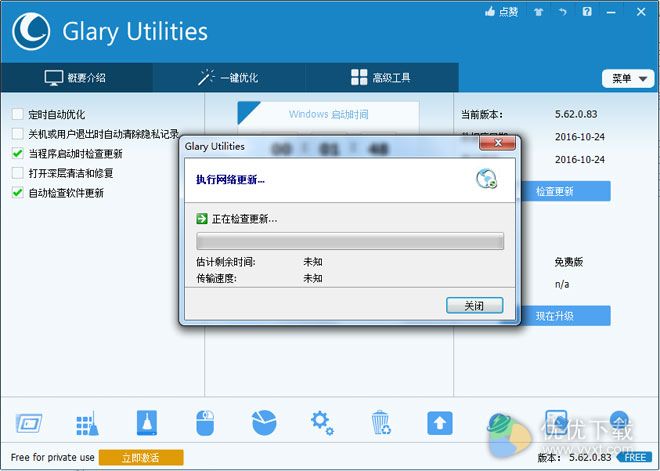Click the n/a value text
Screen dimensions: 660x471
pyautogui.click(x=562, y=284)
